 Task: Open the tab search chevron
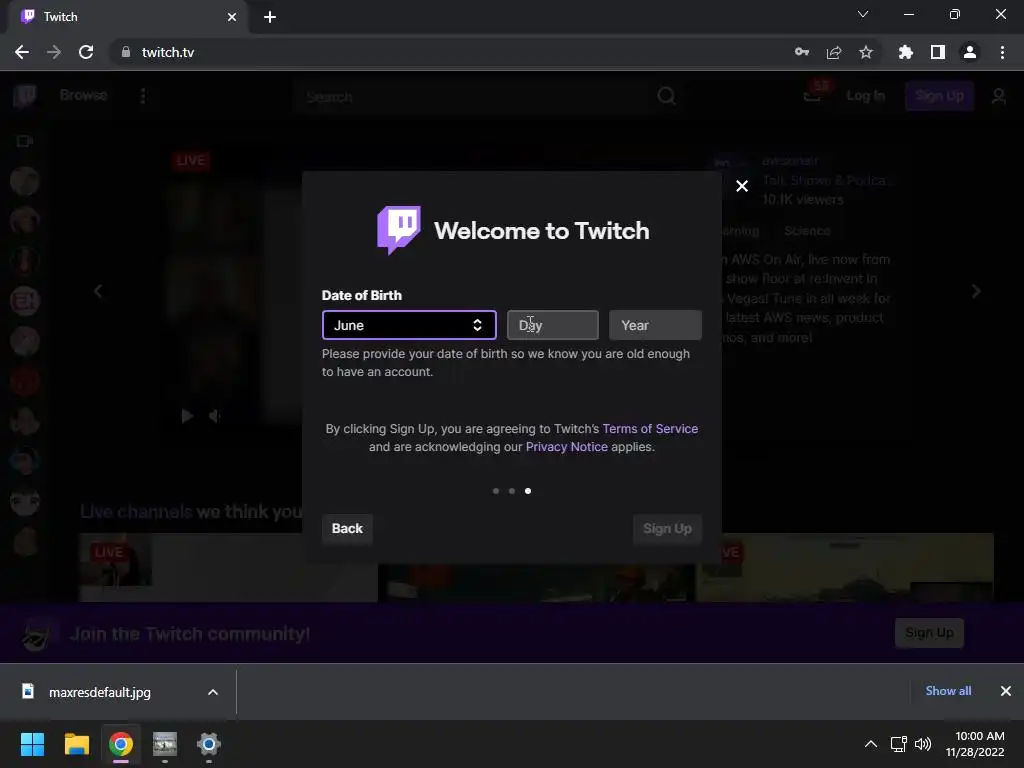pos(863,14)
